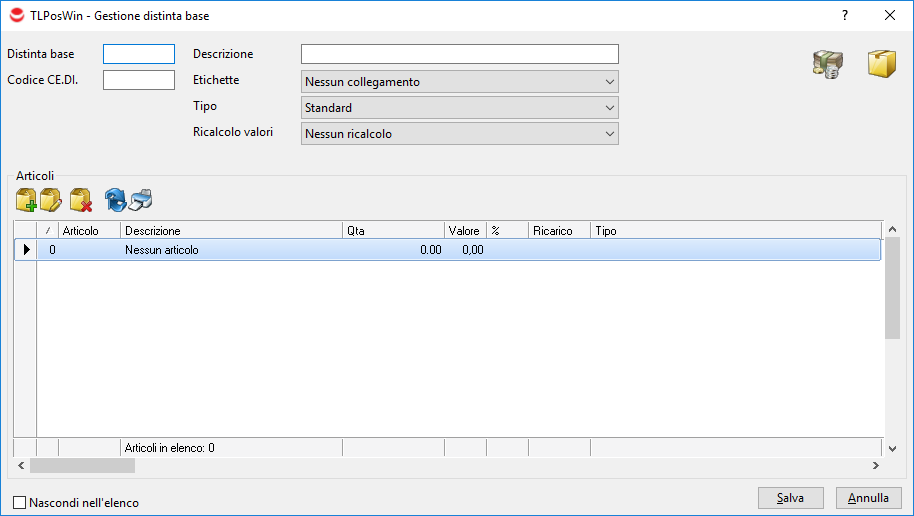Screen dimensions: 914x516
Task: Click the edit article pencil icon
Action: click(x=52, y=199)
